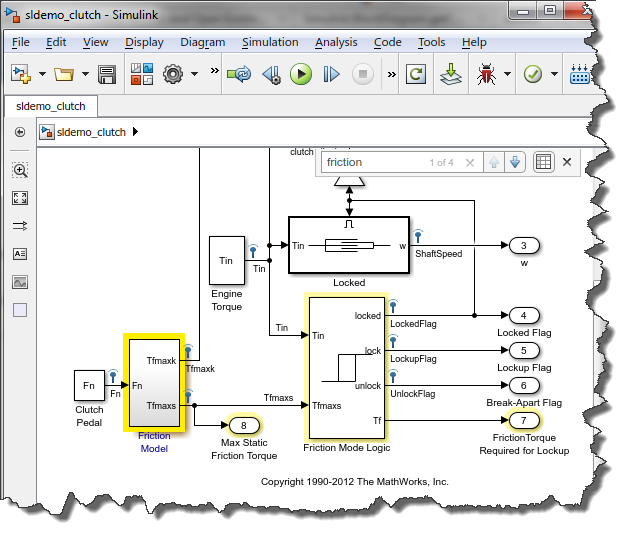This screenshot has width=630, height=537.
Task: Run the simulation with the green play button
Action: point(301,74)
